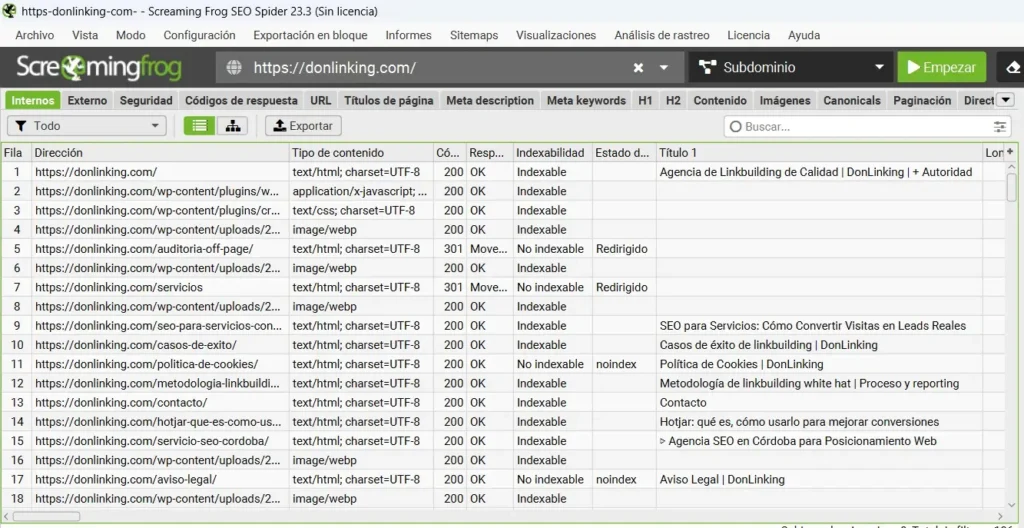Open the Modo menu
This screenshot has width=1024, height=528.
click(x=131, y=35)
